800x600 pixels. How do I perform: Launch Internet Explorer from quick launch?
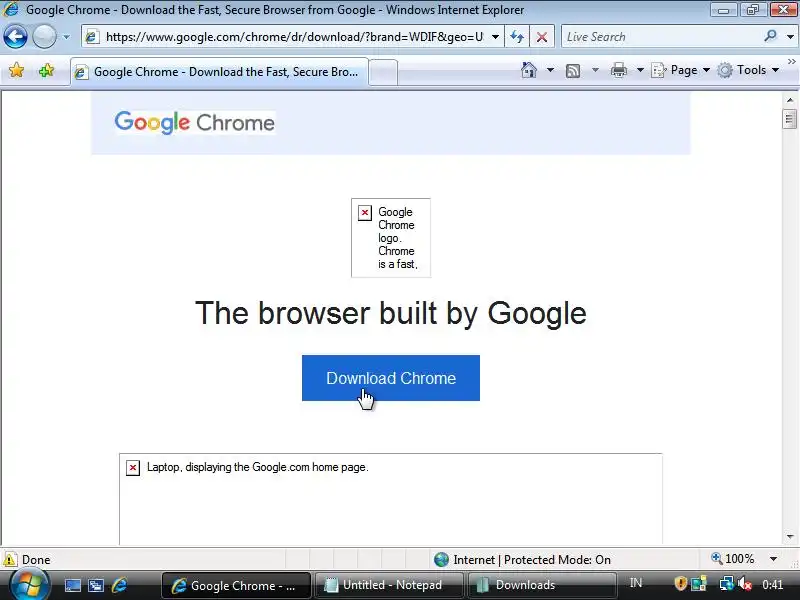point(119,585)
